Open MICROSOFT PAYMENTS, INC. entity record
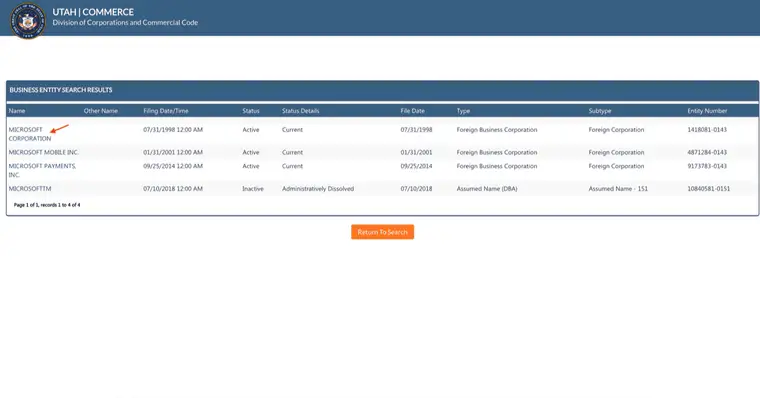Screen dimensions: 760x398 click(x=42, y=170)
